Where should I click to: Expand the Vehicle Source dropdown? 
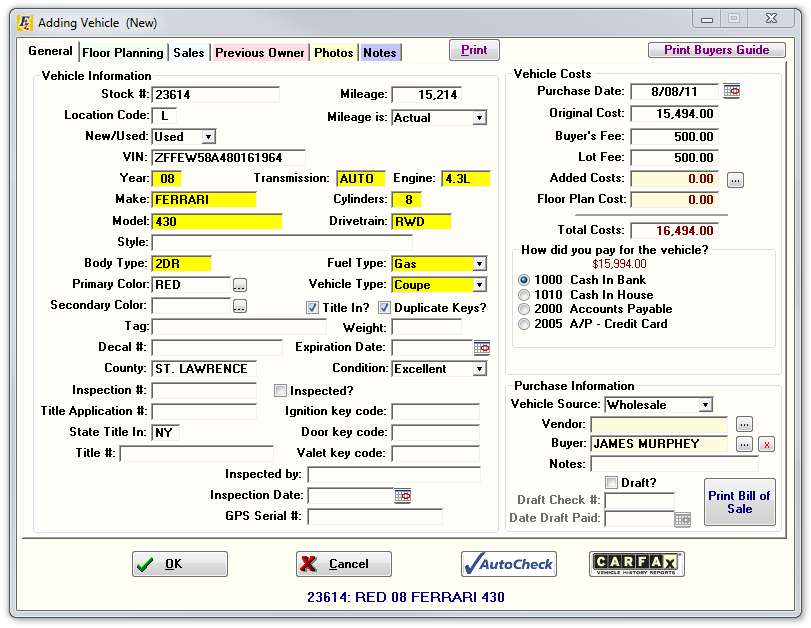(705, 405)
